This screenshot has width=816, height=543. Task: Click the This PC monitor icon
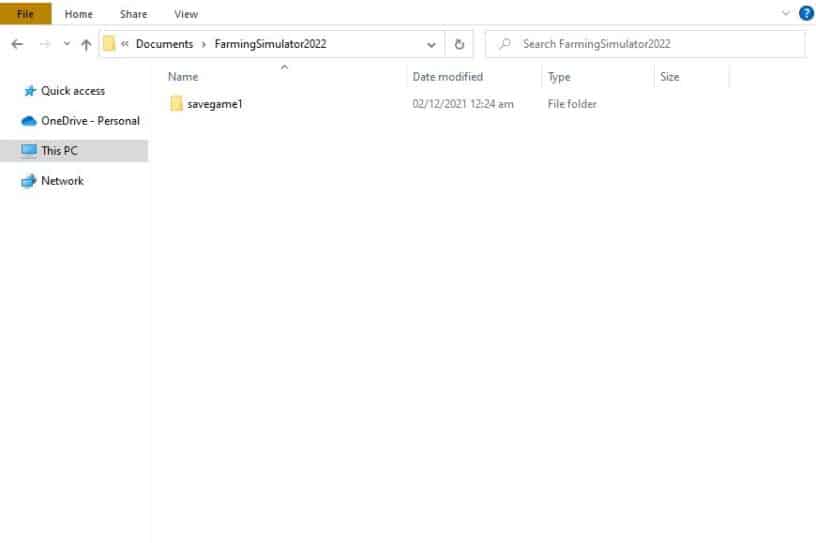pyautogui.click(x=29, y=150)
